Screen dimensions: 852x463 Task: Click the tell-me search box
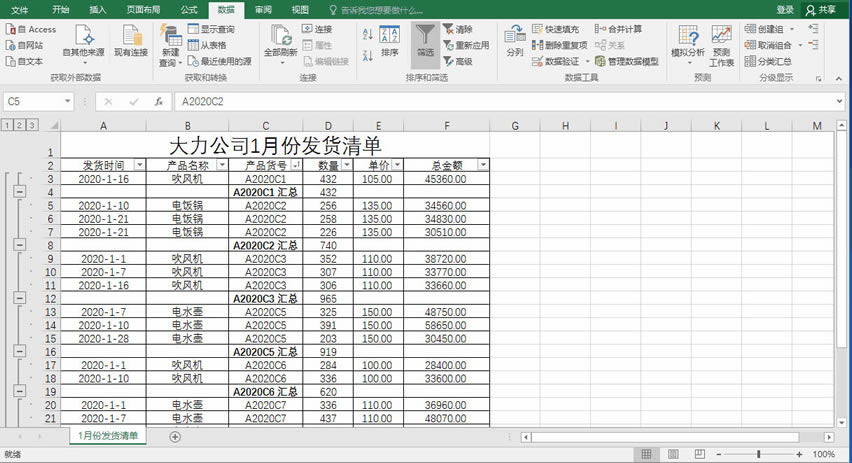376,10
